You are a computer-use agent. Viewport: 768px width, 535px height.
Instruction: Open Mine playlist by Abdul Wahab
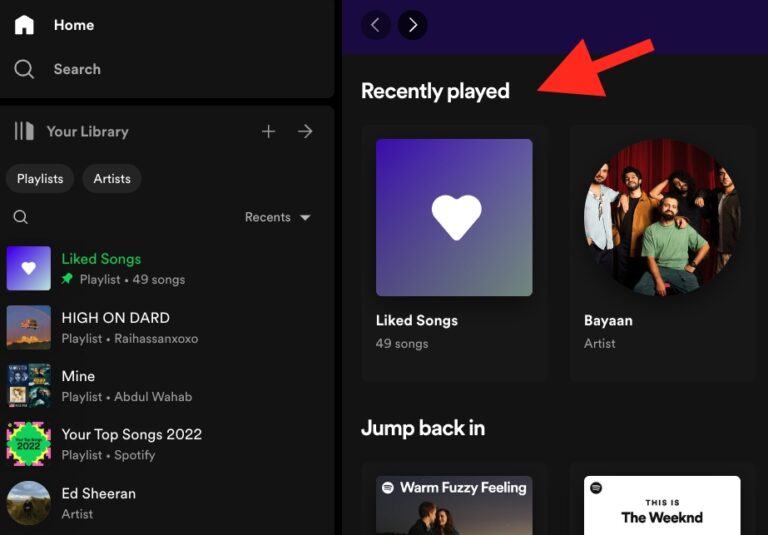click(167, 386)
